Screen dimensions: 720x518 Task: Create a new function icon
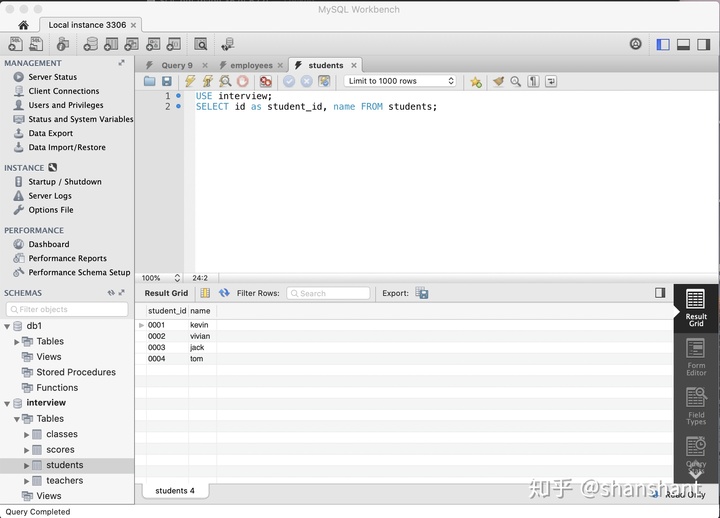174,44
